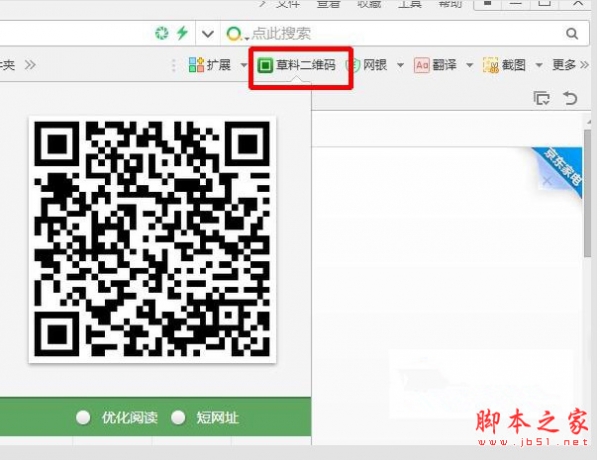The height and width of the screenshot is (460, 600).
Task: Click the undo restore-page arrow icon
Action: [570, 98]
